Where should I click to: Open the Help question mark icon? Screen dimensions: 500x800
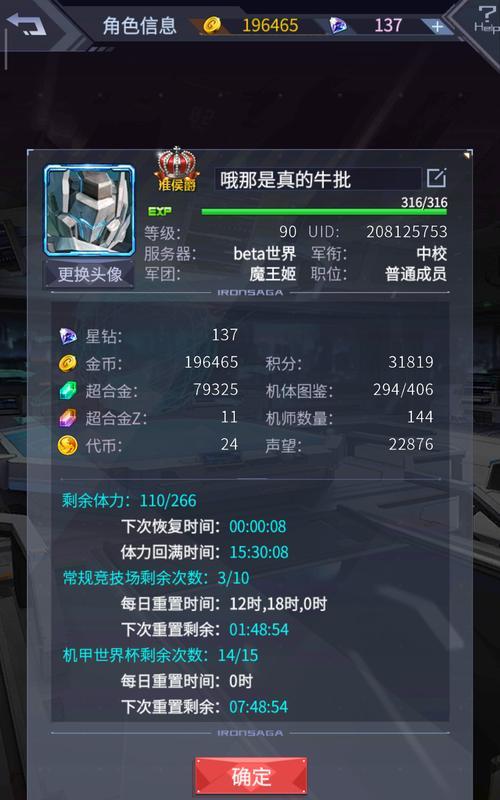pyautogui.click(x=486, y=19)
